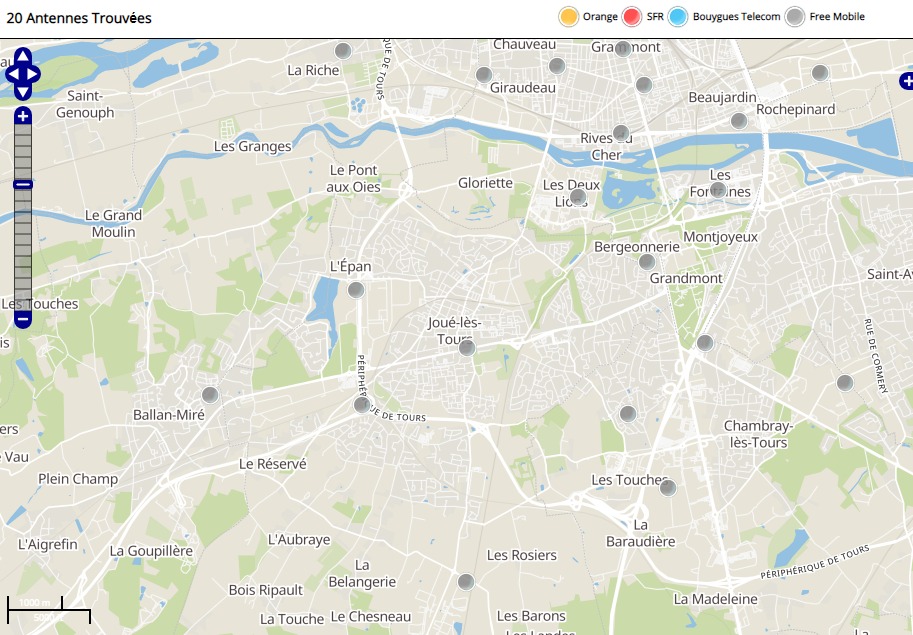Viewport: 913px width, 635px height.
Task: Zoom in using the plus button
Action: click(x=22, y=117)
